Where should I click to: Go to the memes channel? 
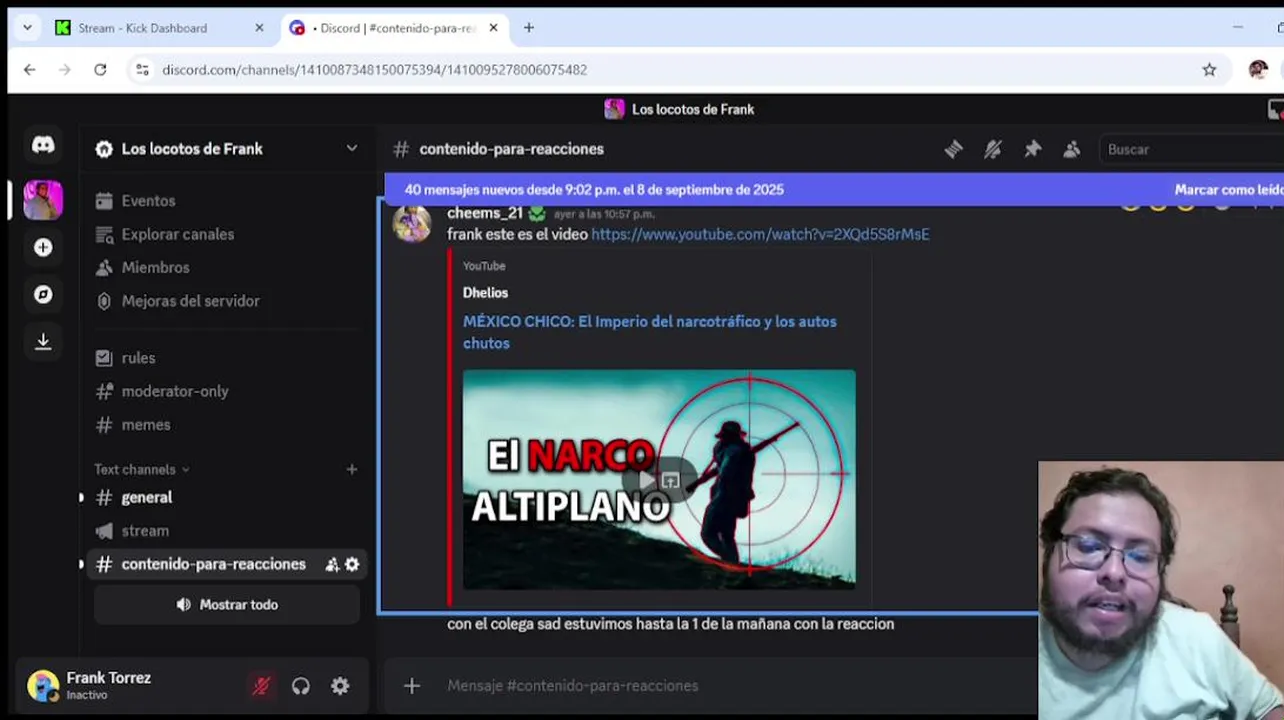click(146, 425)
